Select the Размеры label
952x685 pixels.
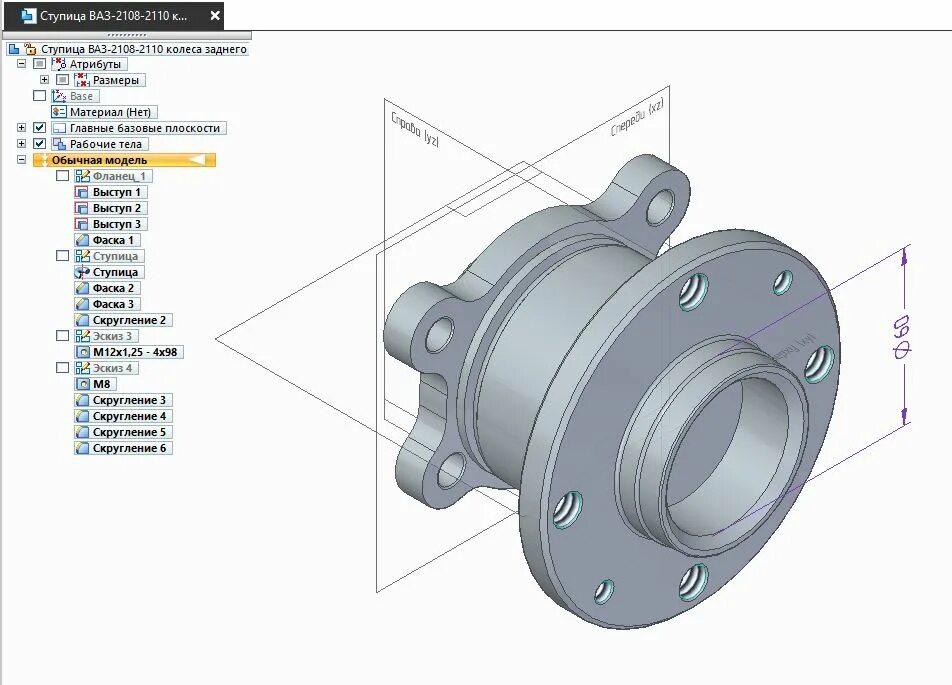point(115,80)
